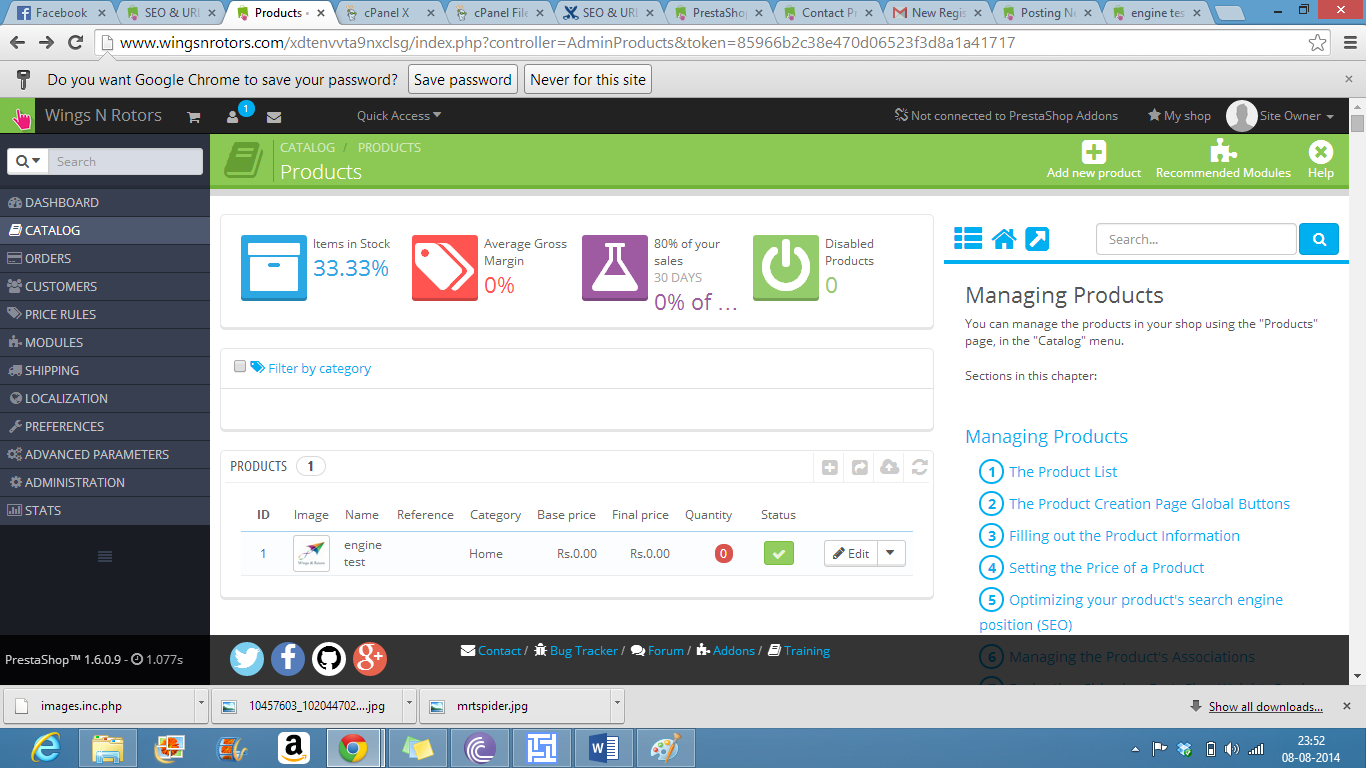
Task: Add new product plus icon in table header
Action: point(830,467)
